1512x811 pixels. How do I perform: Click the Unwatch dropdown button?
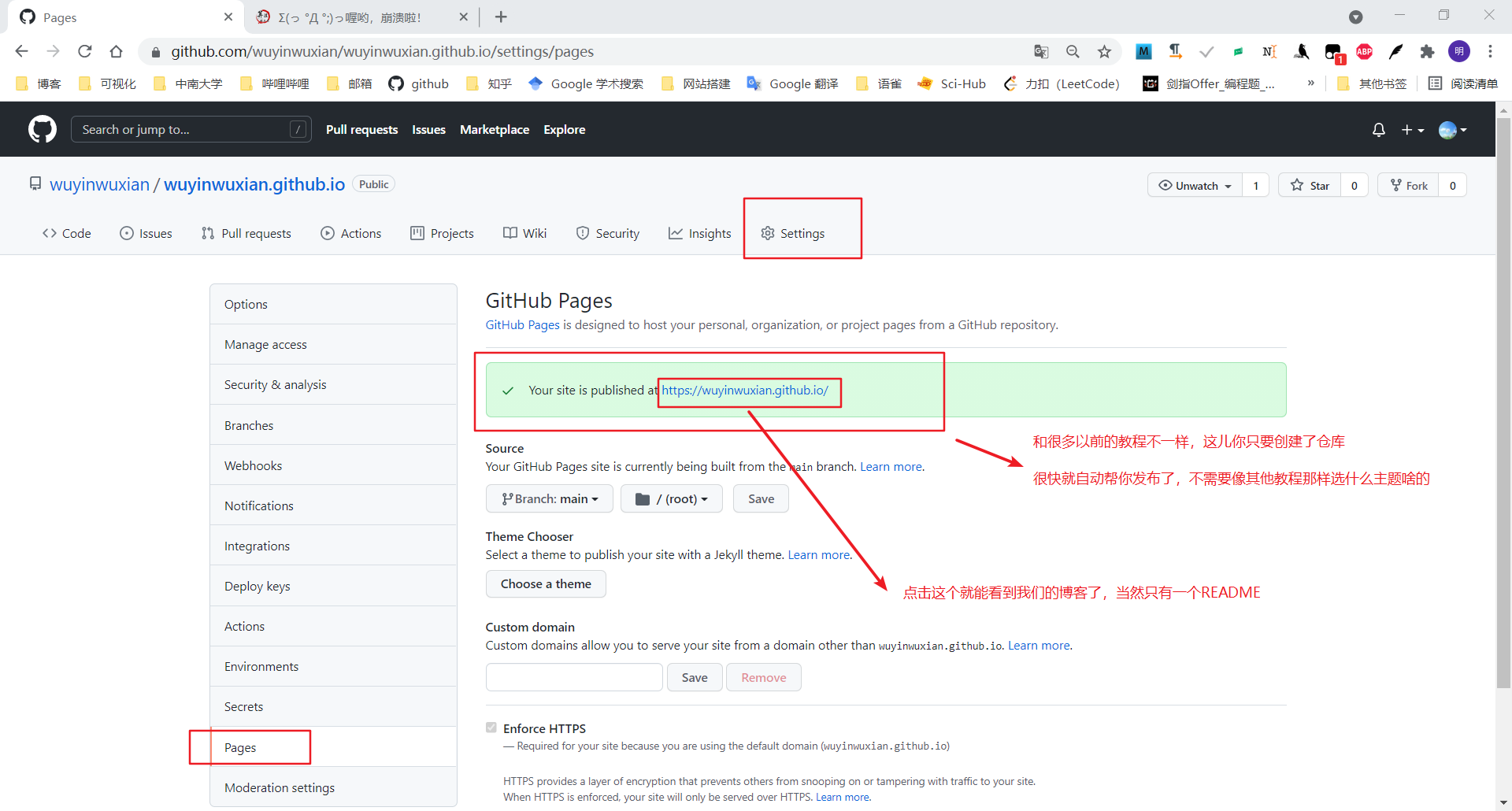coord(1195,185)
